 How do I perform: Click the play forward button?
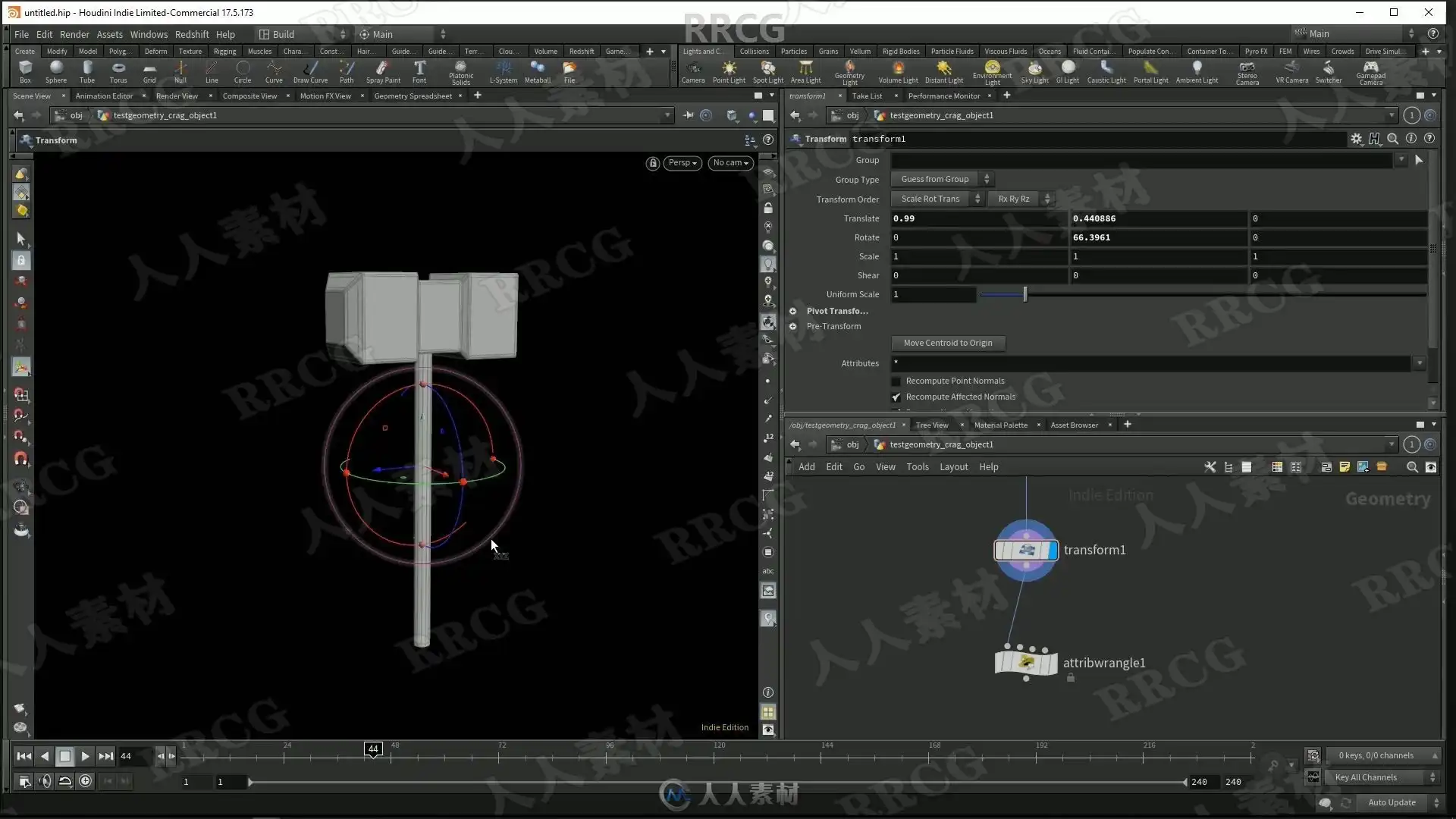tap(85, 756)
